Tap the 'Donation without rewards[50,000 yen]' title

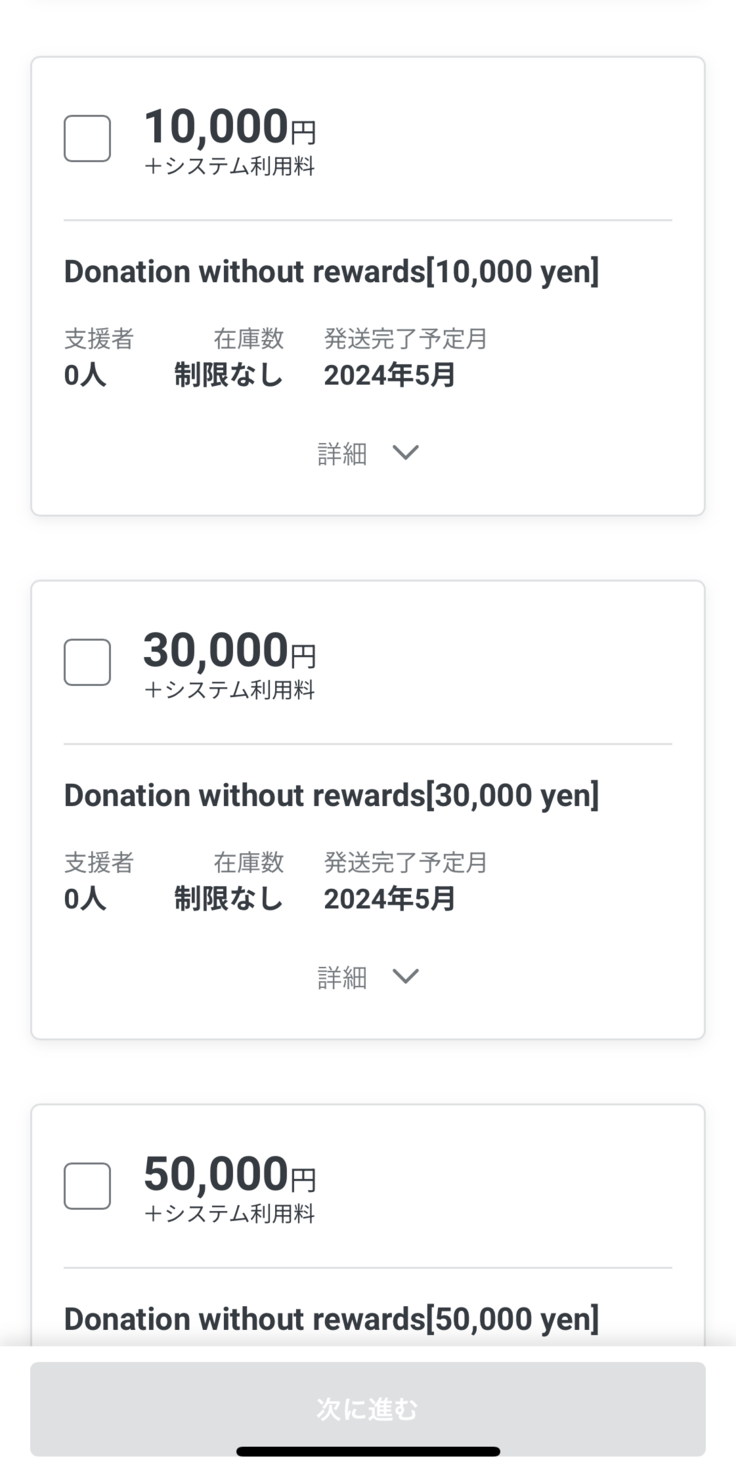coord(331,1319)
